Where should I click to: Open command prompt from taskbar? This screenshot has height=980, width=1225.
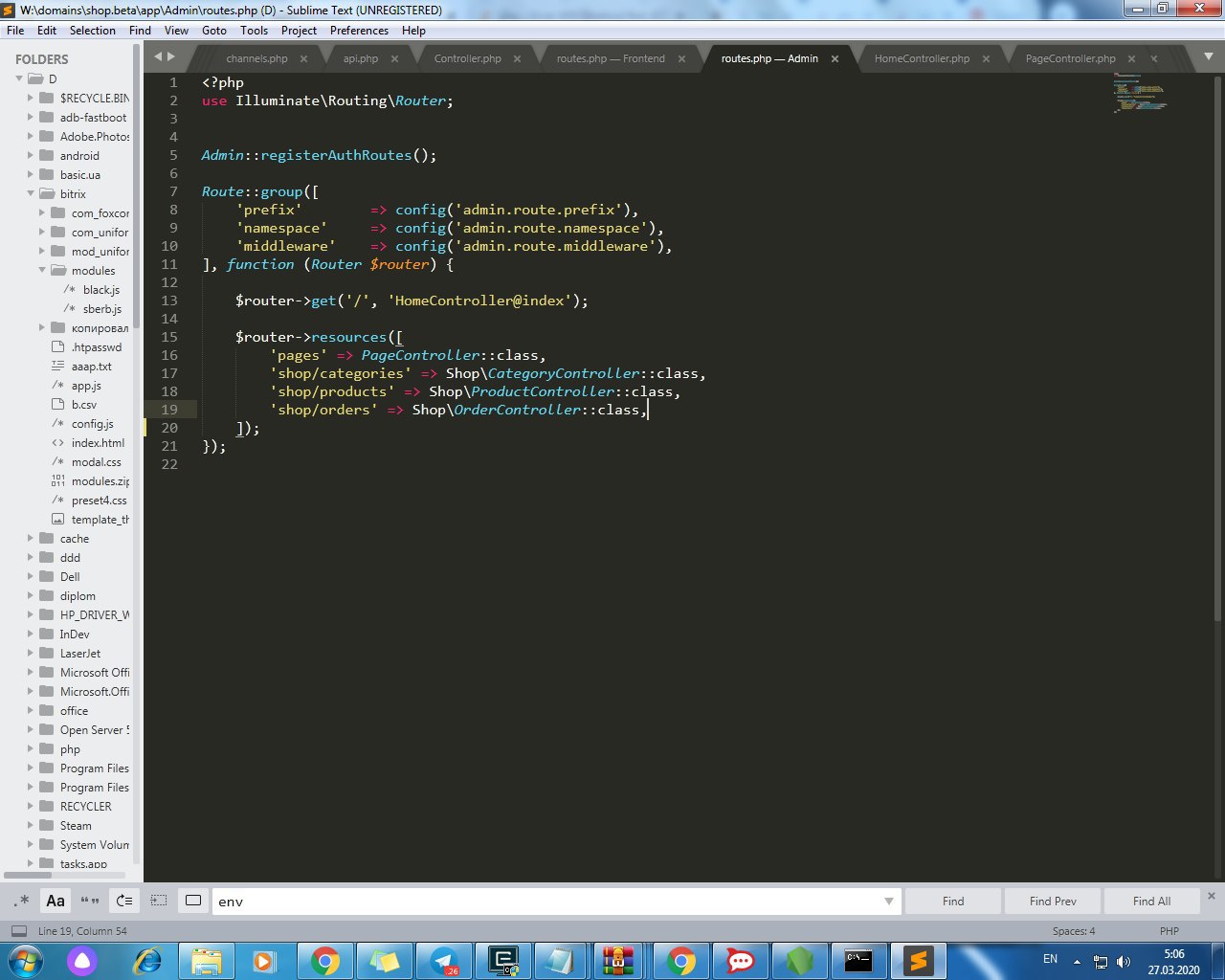click(858, 960)
